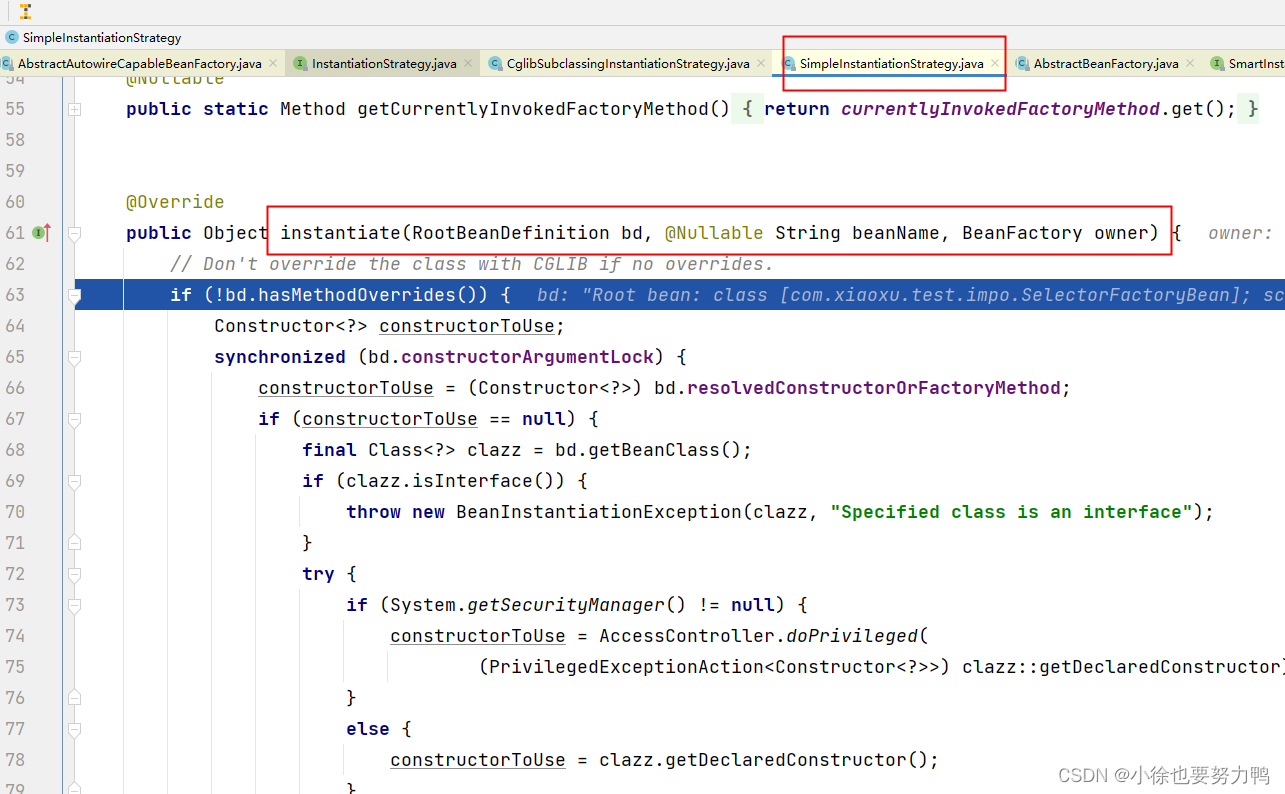Click PrivilegedExceptionAction on line 75
This screenshot has width=1285, height=794.
626,667
